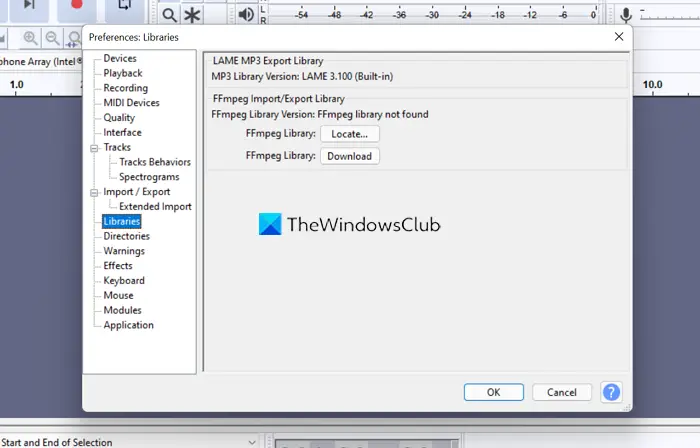Open Directories preferences page

tap(126, 236)
